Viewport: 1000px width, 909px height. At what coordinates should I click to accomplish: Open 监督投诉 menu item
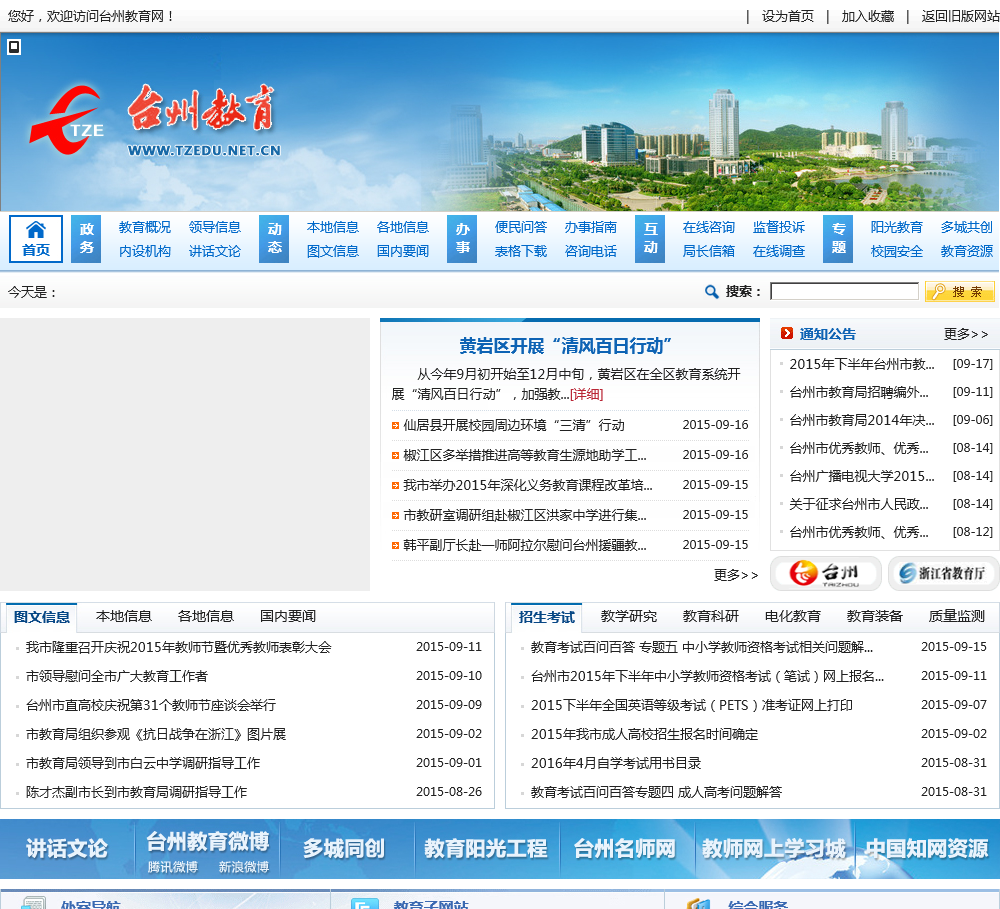pyautogui.click(x=779, y=227)
